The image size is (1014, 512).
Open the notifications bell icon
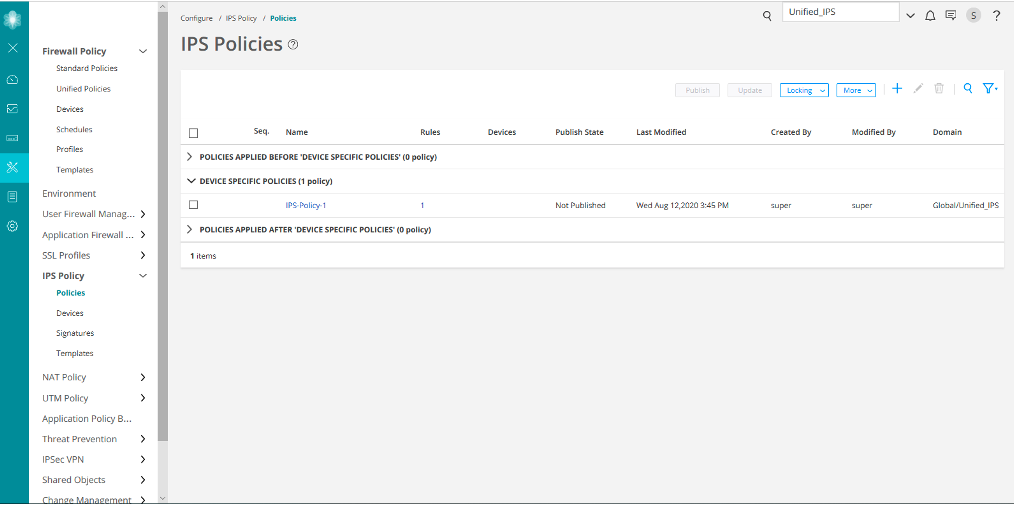coord(930,16)
